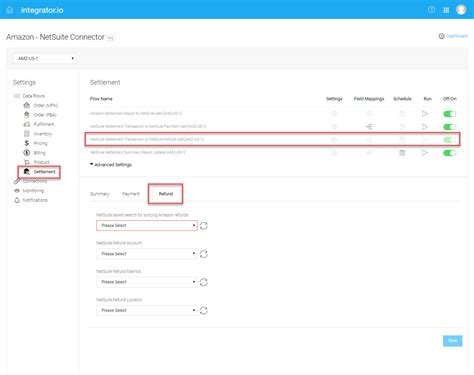Open saved search for Amazon refunds dropdown
The width and height of the screenshot is (474, 375).
click(147, 226)
